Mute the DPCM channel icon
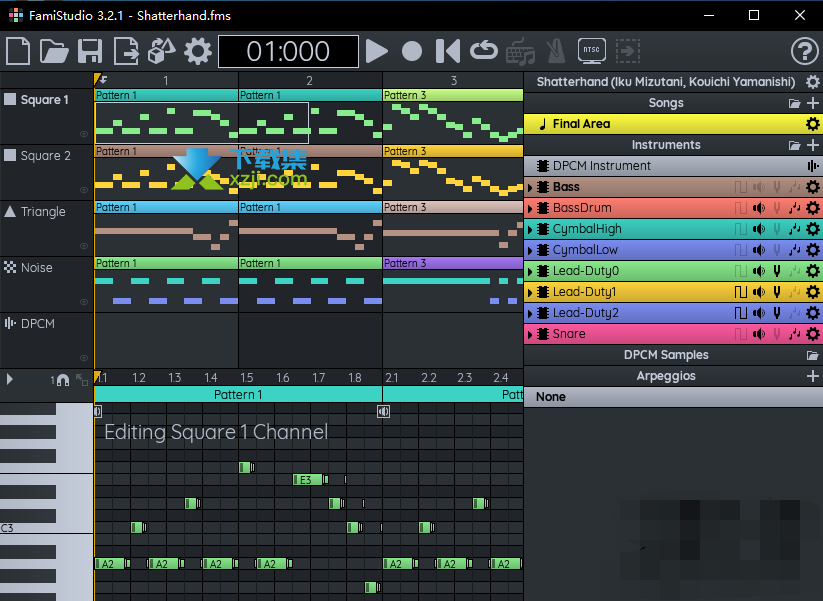Viewport: 823px width, 601px height. point(10,323)
